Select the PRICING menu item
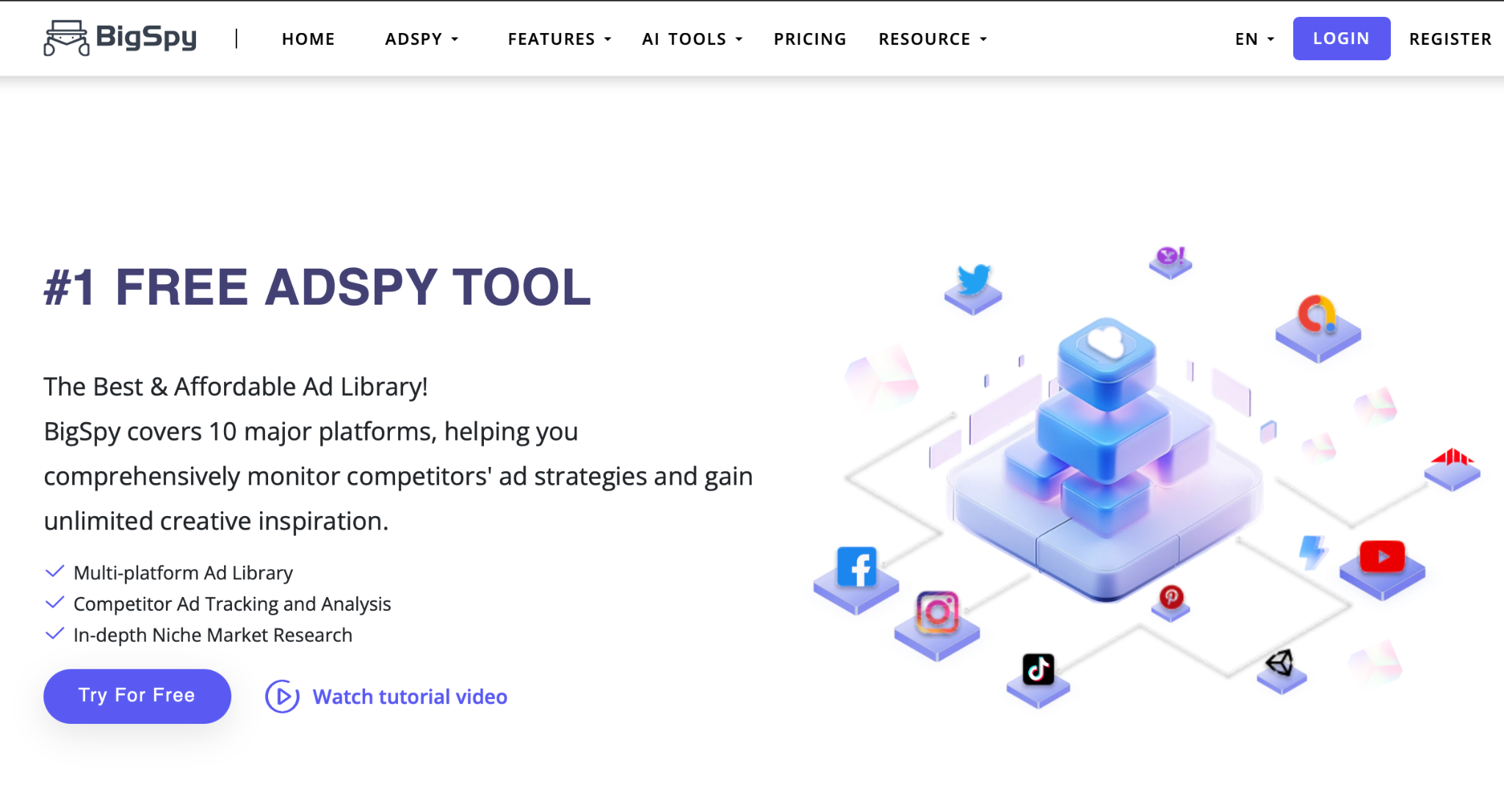The width and height of the screenshot is (1504, 812). pos(809,39)
